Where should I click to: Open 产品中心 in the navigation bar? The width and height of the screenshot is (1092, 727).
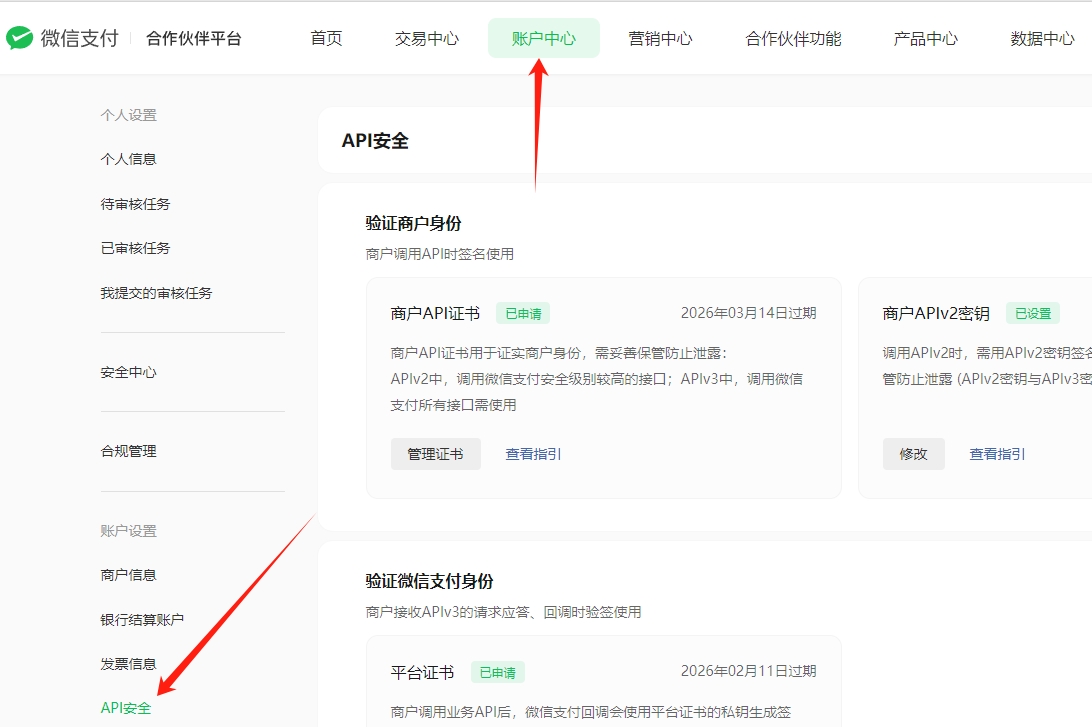coord(925,38)
